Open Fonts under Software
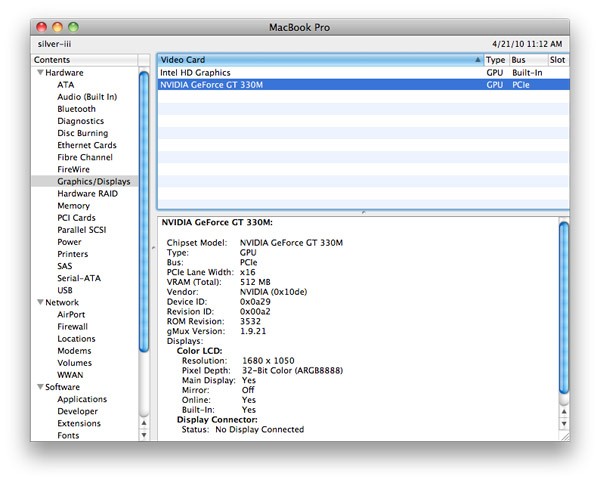 tap(68, 436)
